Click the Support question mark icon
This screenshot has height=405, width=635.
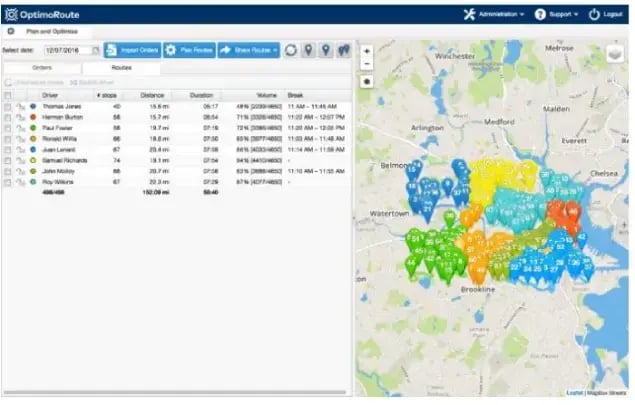540,15
